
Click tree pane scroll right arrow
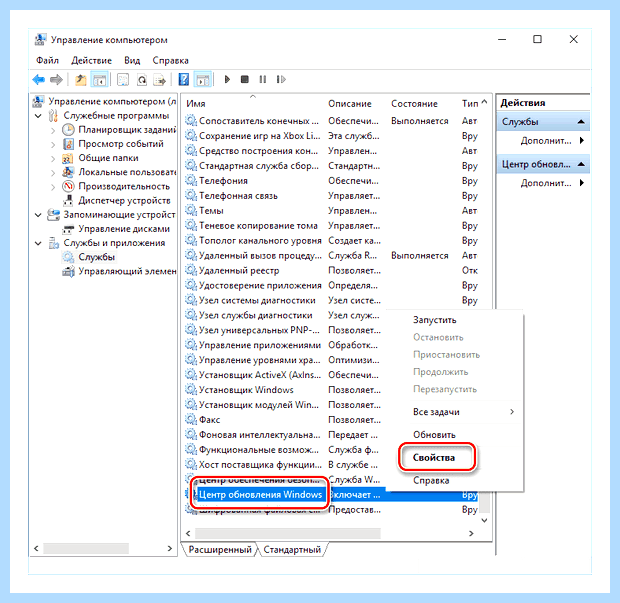coord(170,548)
